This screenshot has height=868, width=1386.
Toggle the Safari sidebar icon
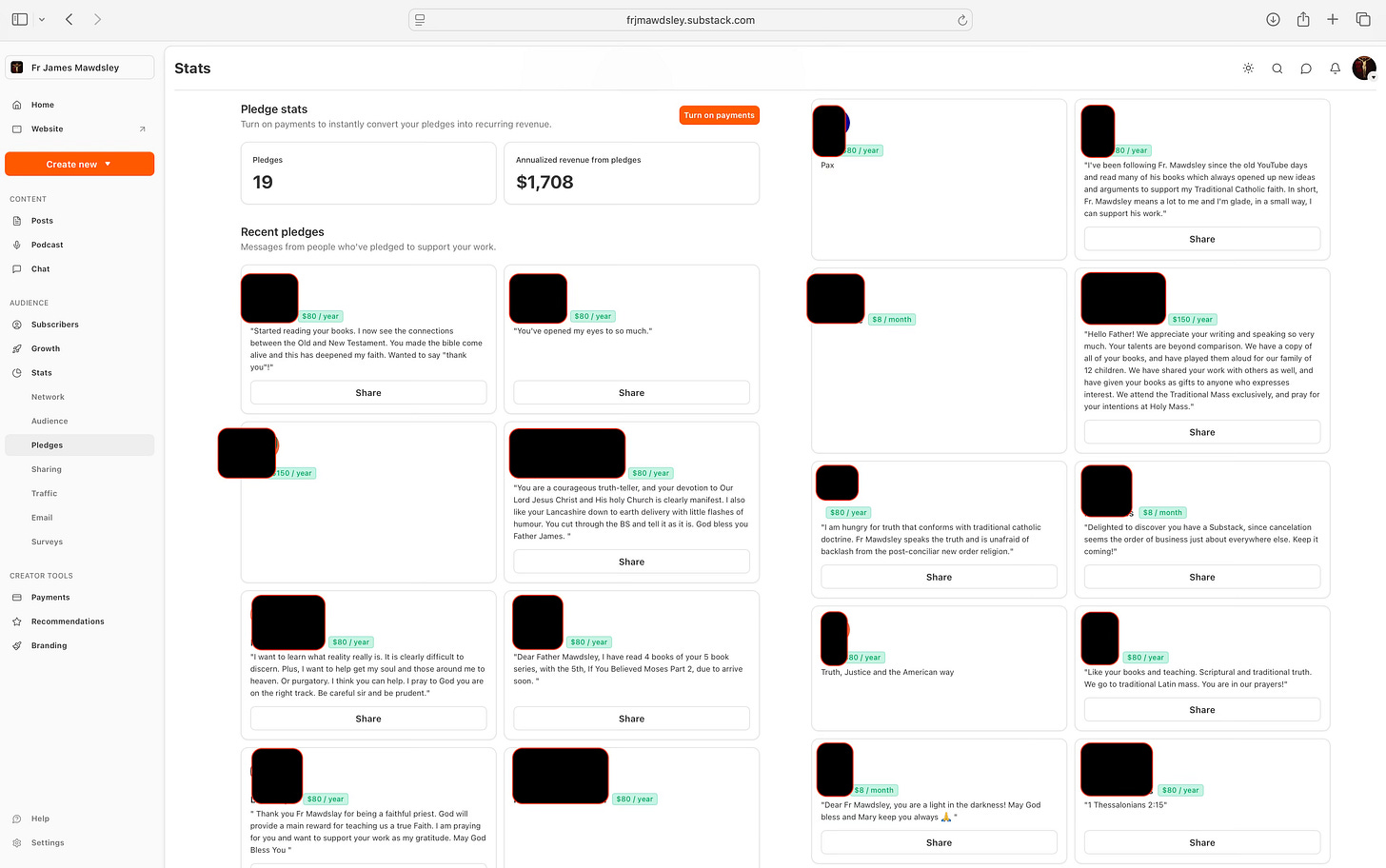pyautogui.click(x=20, y=19)
